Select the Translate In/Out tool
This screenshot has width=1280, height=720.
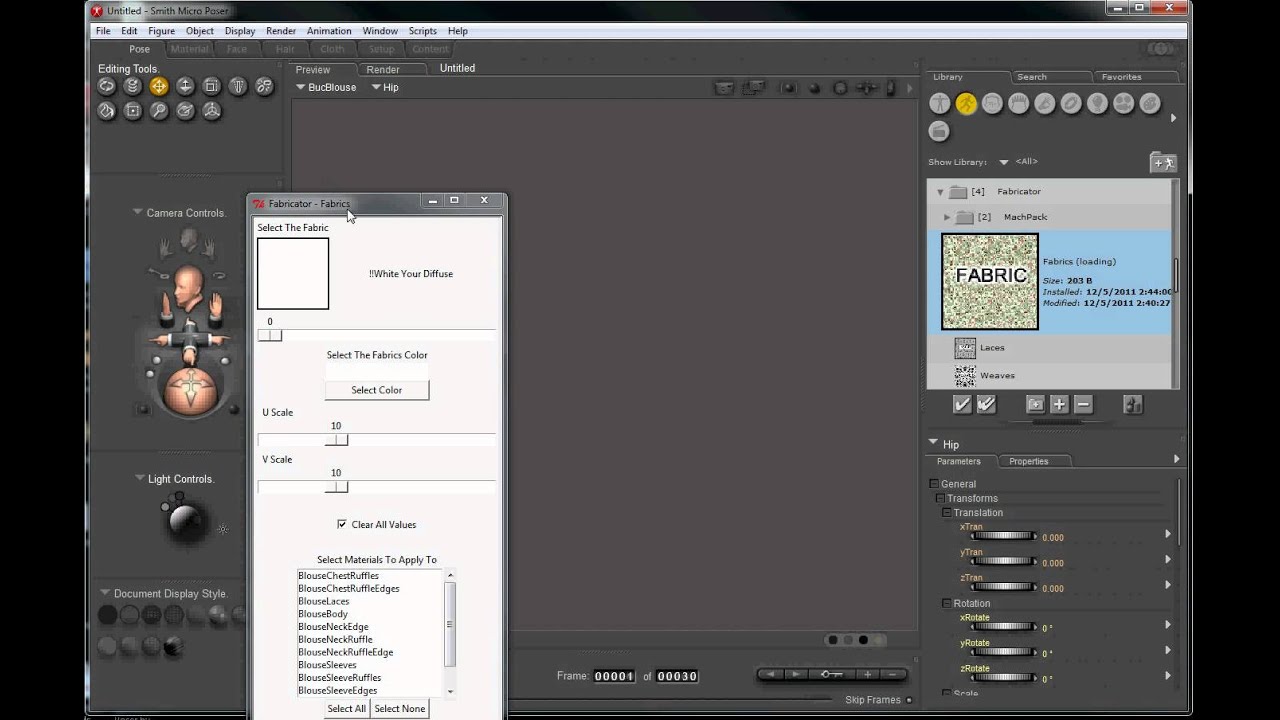click(185, 86)
